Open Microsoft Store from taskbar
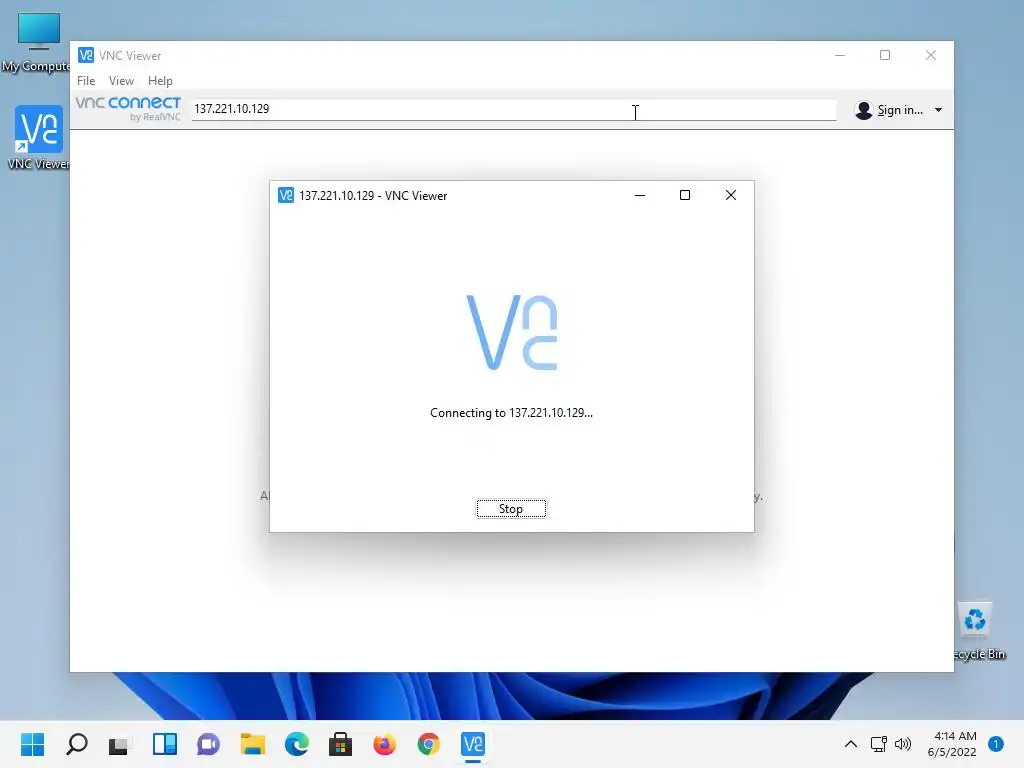This screenshot has height=768, width=1024. click(x=340, y=744)
